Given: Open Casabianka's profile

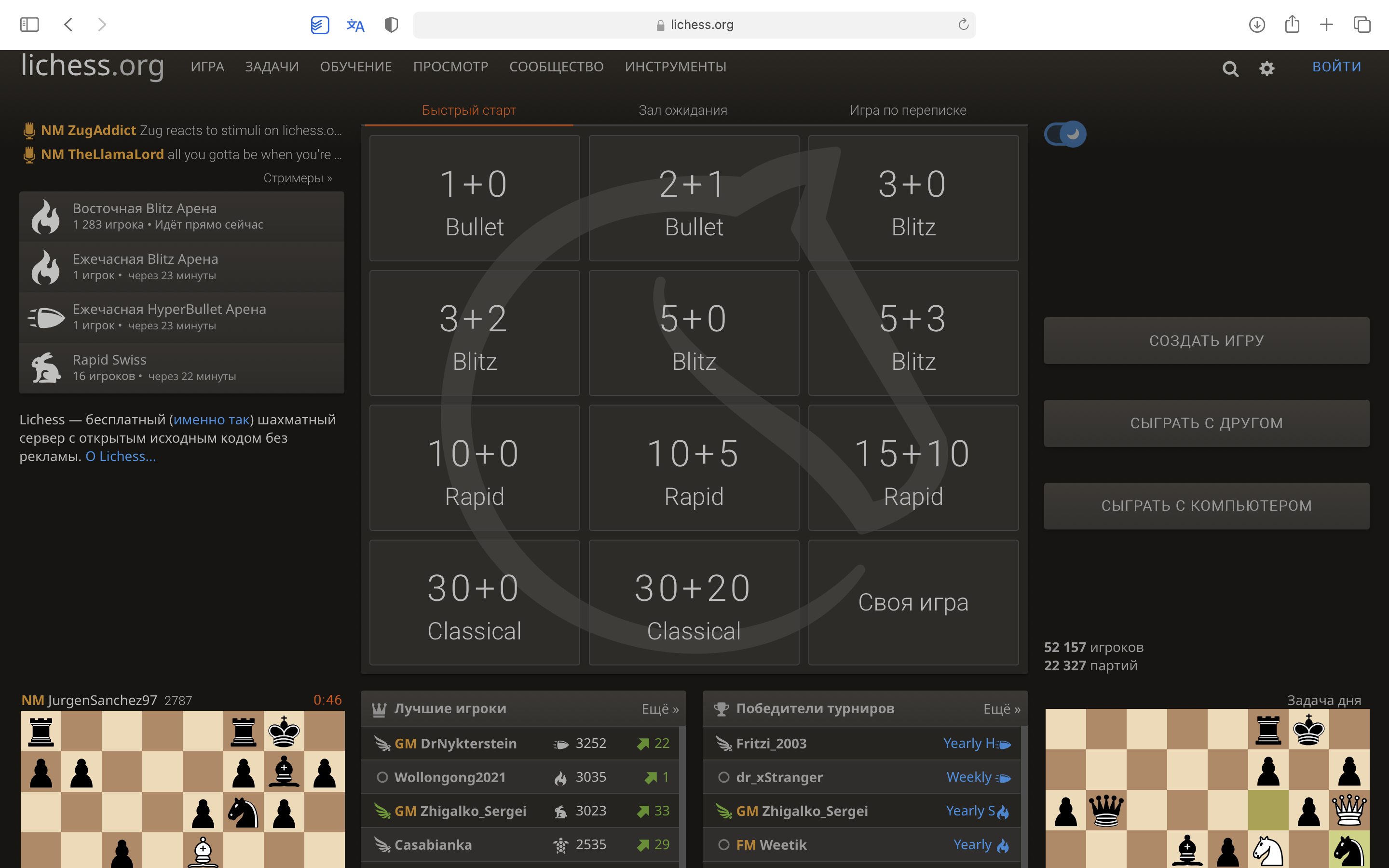Looking at the screenshot, I should (433, 845).
